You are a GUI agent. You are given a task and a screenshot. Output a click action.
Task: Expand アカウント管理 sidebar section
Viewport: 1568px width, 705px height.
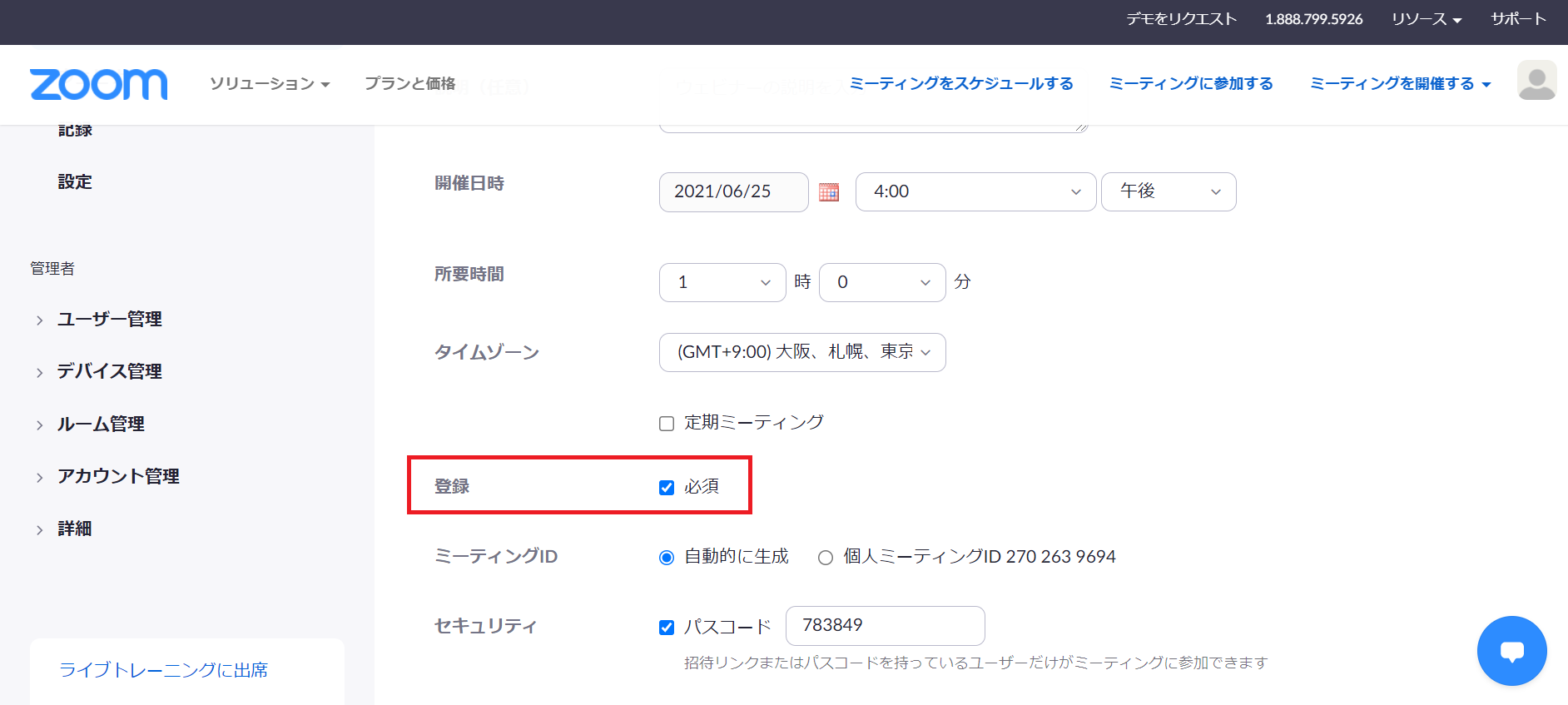pos(118,477)
